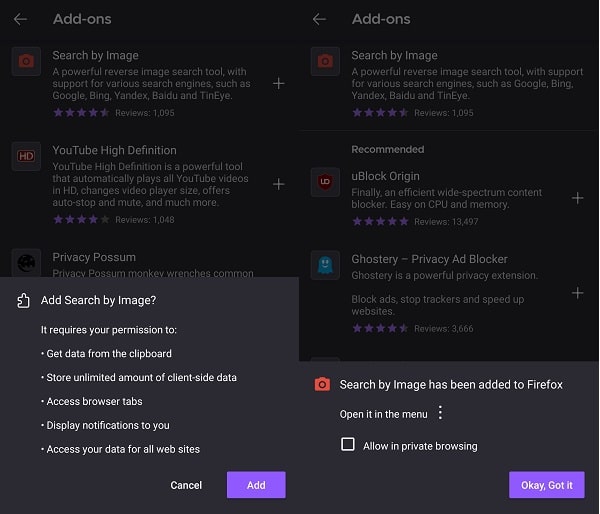Click the Search by Image camera icon in the confirmation dialog
The image size is (600, 514).
pos(322,384)
